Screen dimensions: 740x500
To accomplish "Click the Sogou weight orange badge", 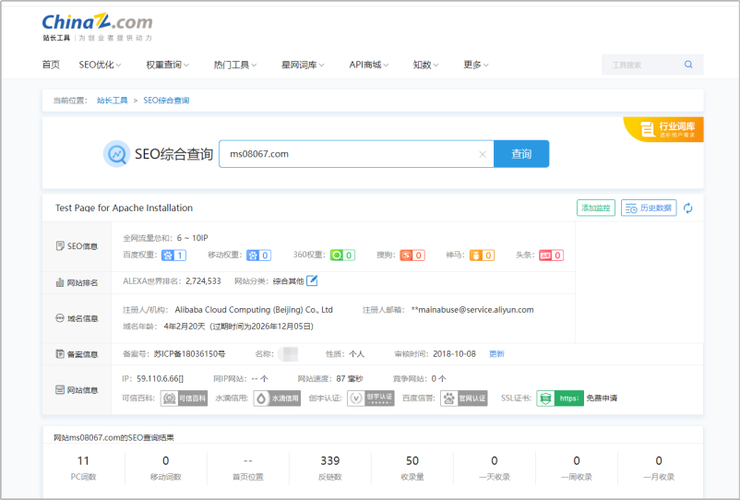I will tap(412, 255).
